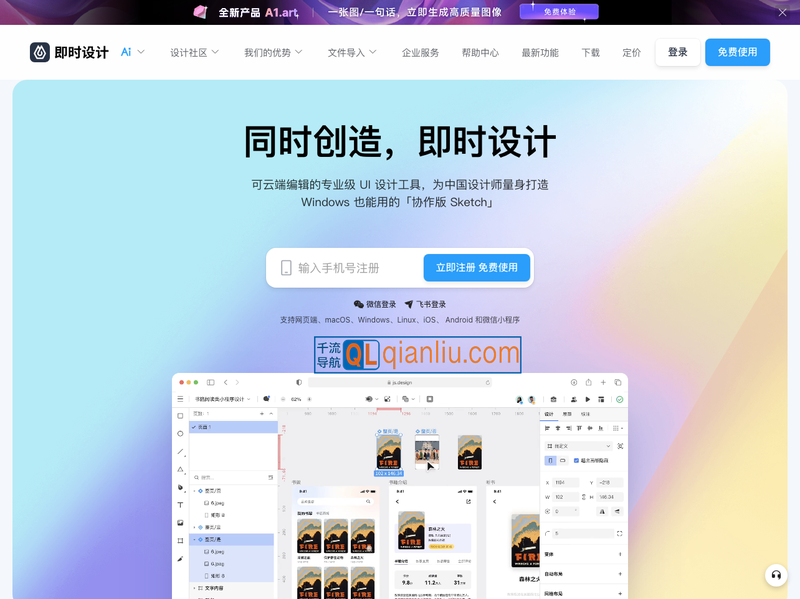This screenshot has height=599, width=800.
Task: Toggle the landscape orientation button in the design panel
Action: (x=562, y=460)
